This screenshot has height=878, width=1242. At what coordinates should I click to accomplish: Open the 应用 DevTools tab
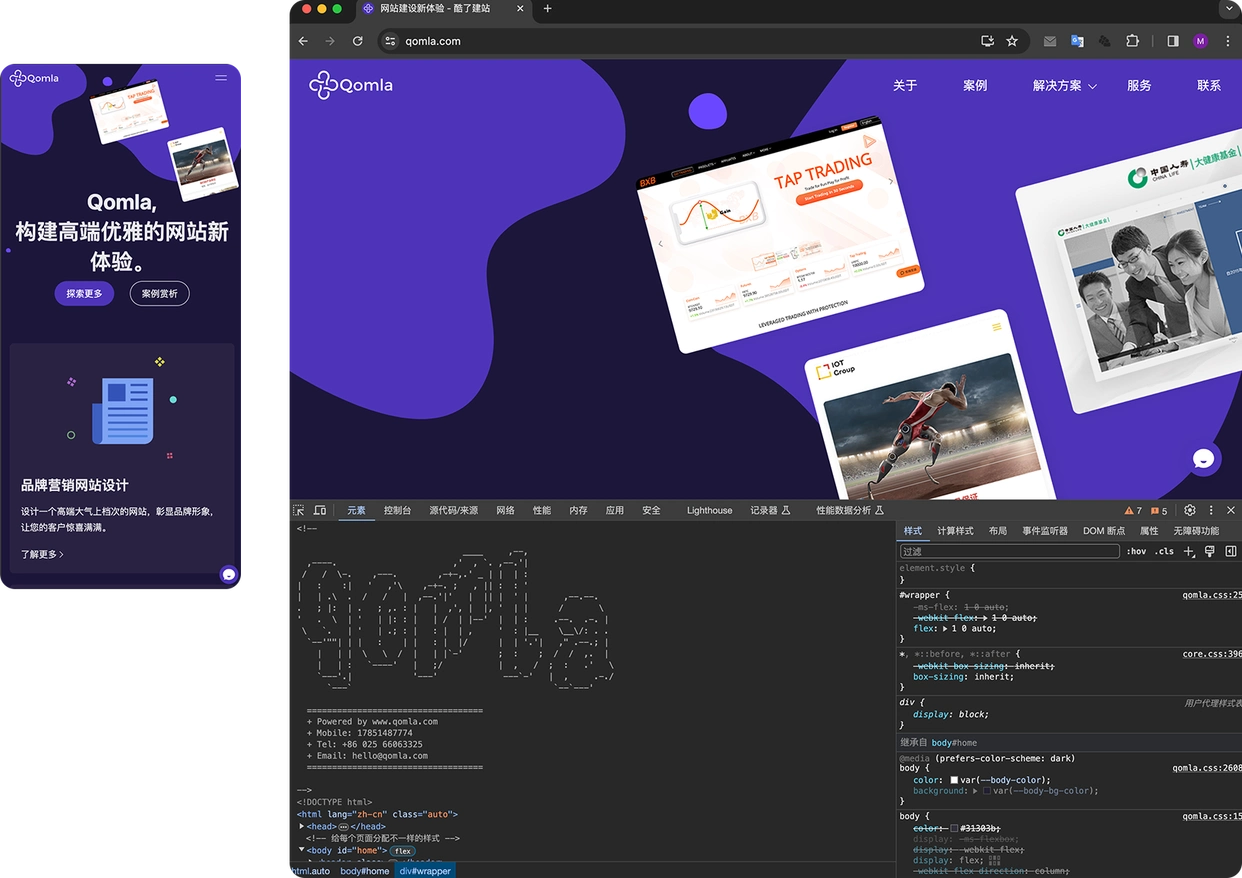click(x=615, y=510)
